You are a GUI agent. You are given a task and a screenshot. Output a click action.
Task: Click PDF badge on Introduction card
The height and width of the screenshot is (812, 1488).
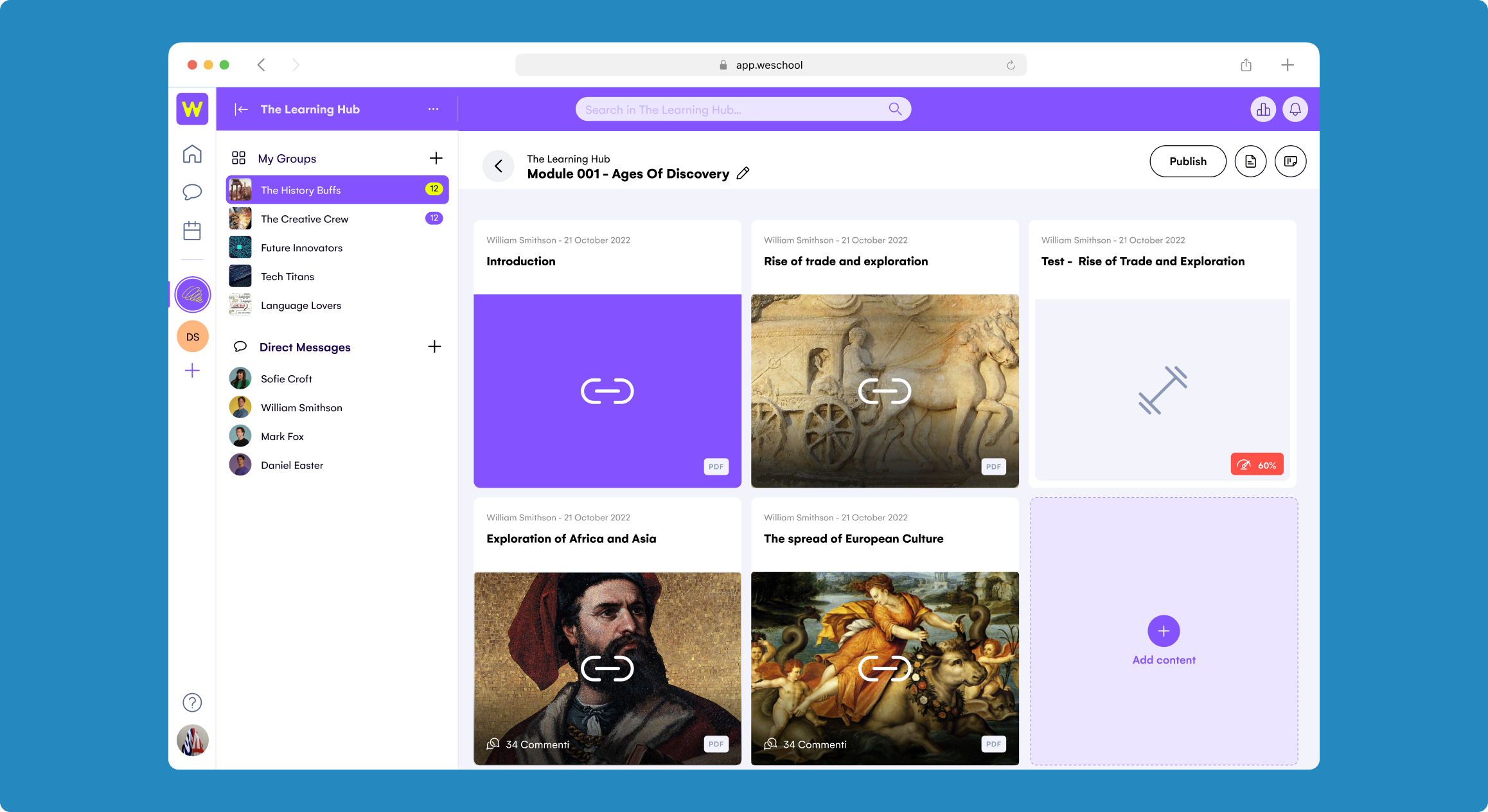[x=716, y=466]
